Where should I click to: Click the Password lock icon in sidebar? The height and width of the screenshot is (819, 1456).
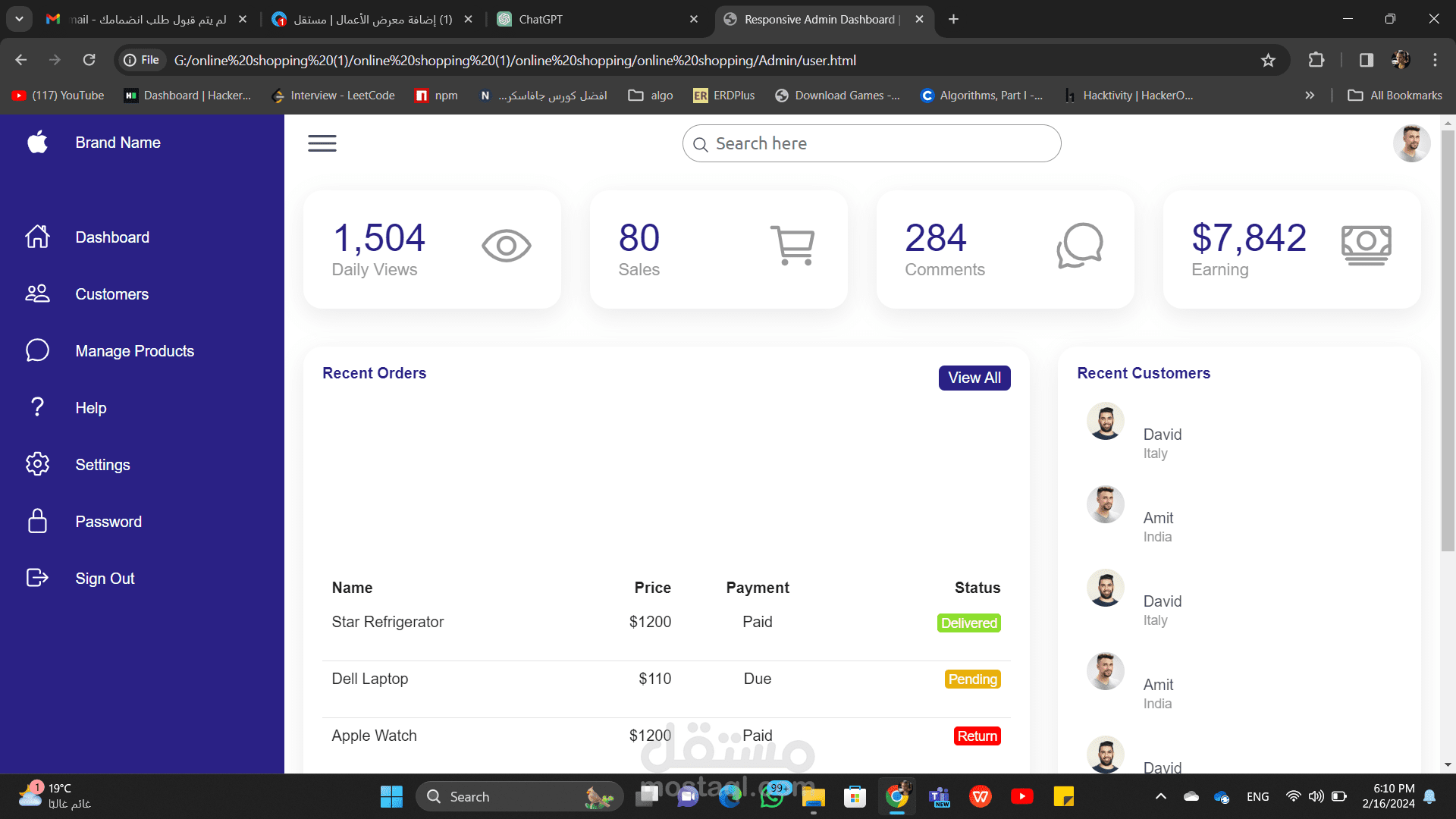point(37,521)
